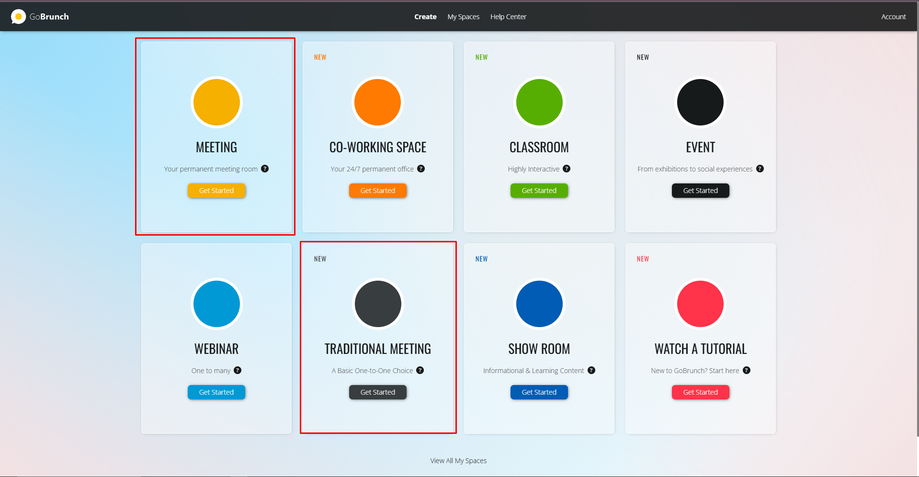The image size is (919, 477).
Task: Click the red Get Started for Watch a Tutorial
Action: tap(700, 392)
